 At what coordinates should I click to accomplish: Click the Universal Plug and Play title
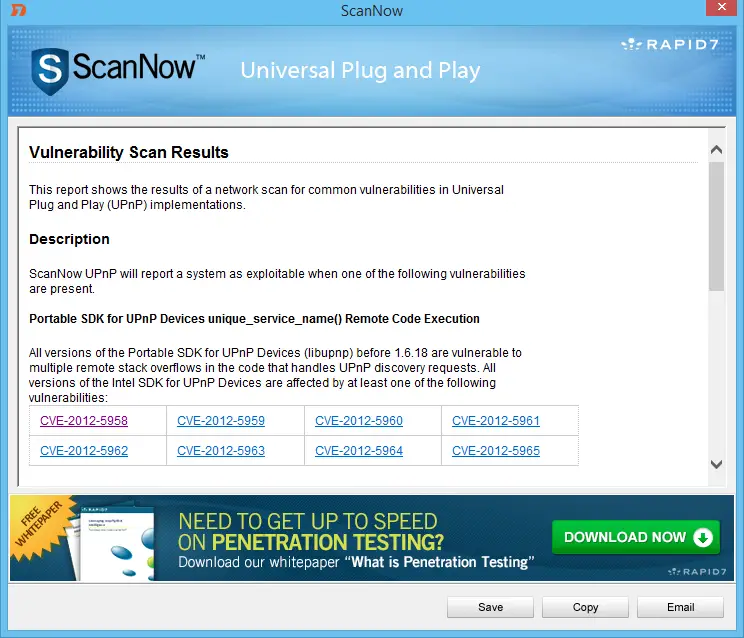pyautogui.click(x=360, y=71)
